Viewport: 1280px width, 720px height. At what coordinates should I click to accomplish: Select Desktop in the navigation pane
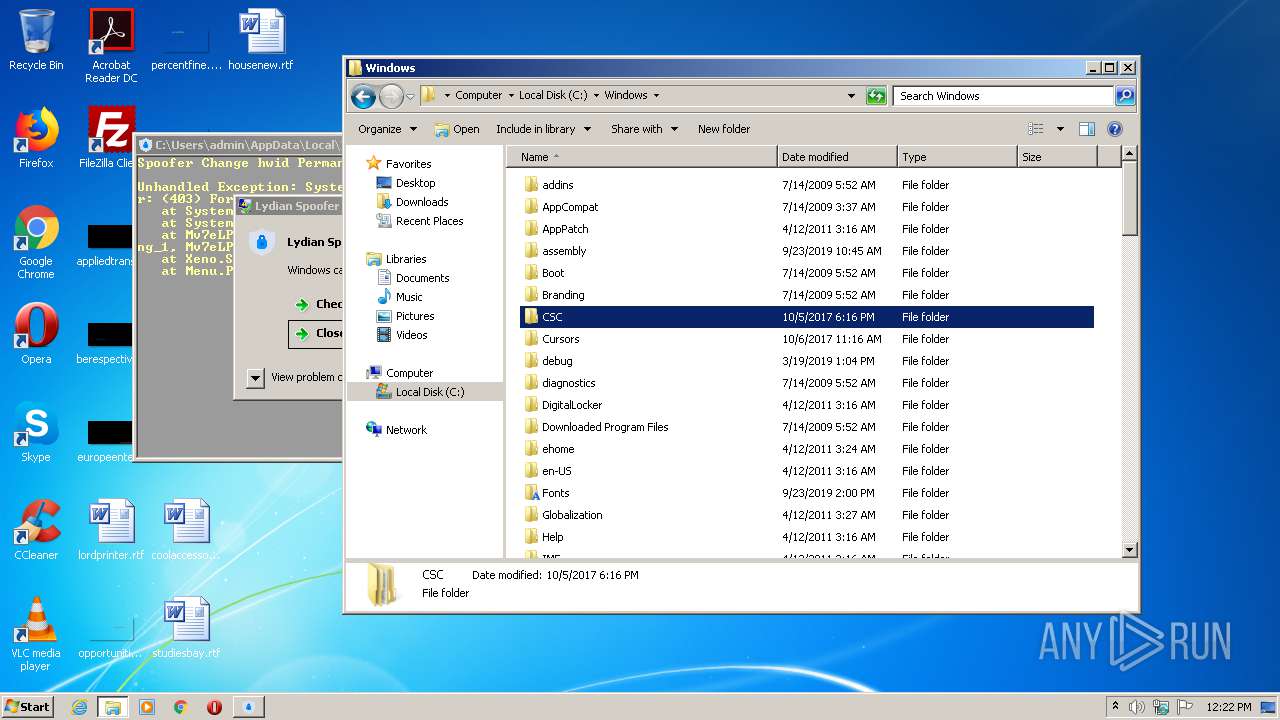pyautogui.click(x=415, y=183)
